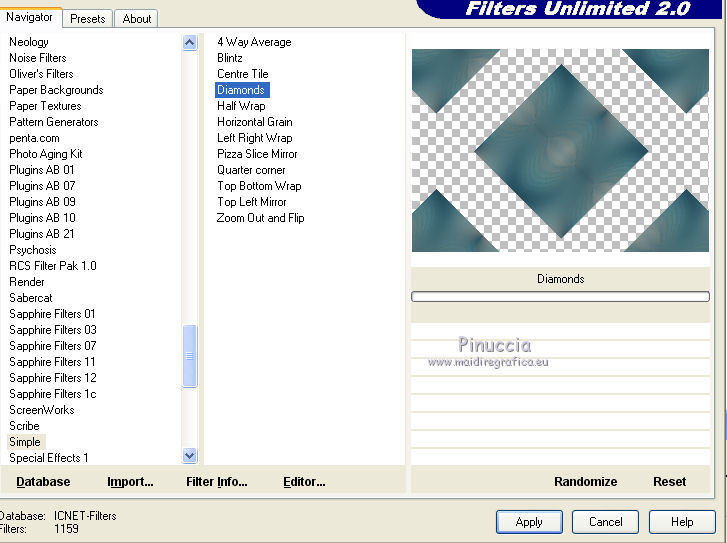The height and width of the screenshot is (543, 727).
Task: Click the category list scrollbar thumb
Action: (189, 356)
